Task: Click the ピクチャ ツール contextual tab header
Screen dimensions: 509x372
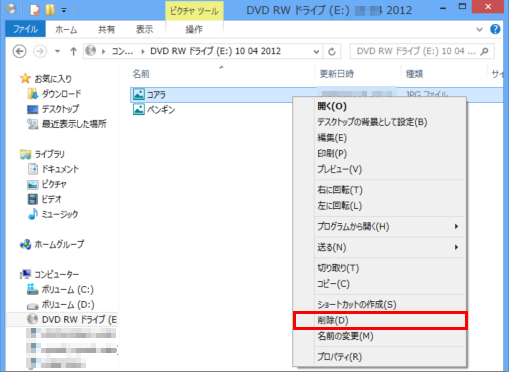Action: tap(194, 11)
